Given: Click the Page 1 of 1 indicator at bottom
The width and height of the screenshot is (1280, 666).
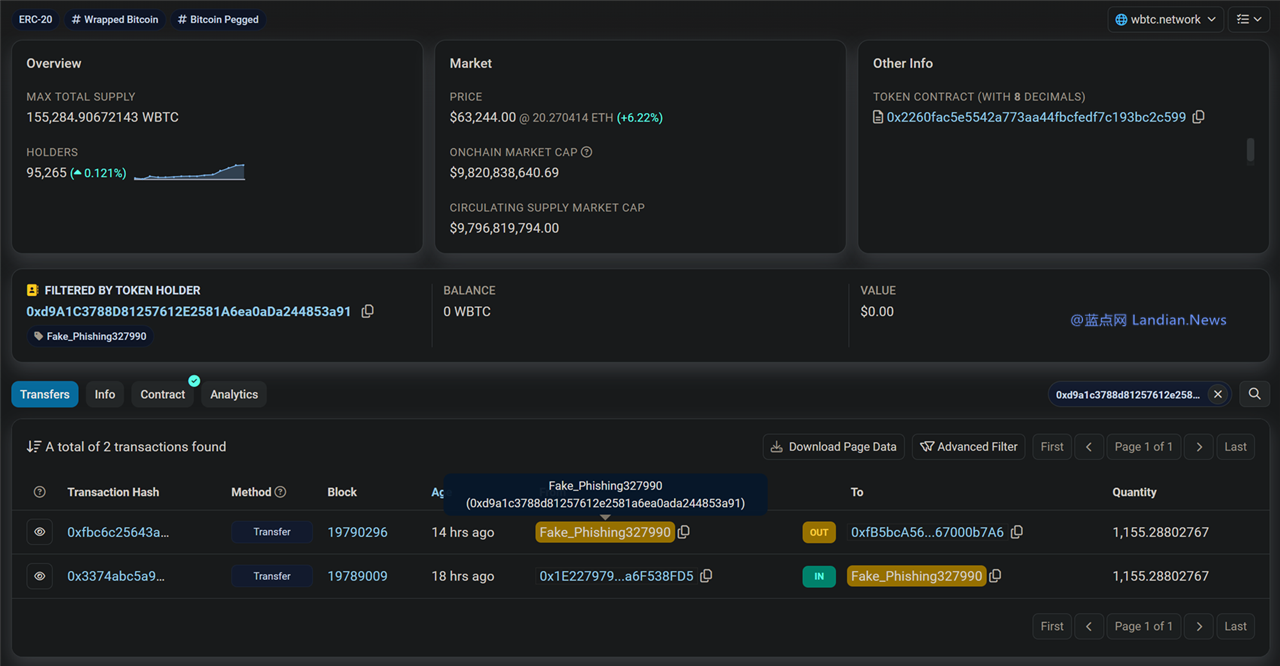Looking at the screenshot, I should tap(1144, 626).
